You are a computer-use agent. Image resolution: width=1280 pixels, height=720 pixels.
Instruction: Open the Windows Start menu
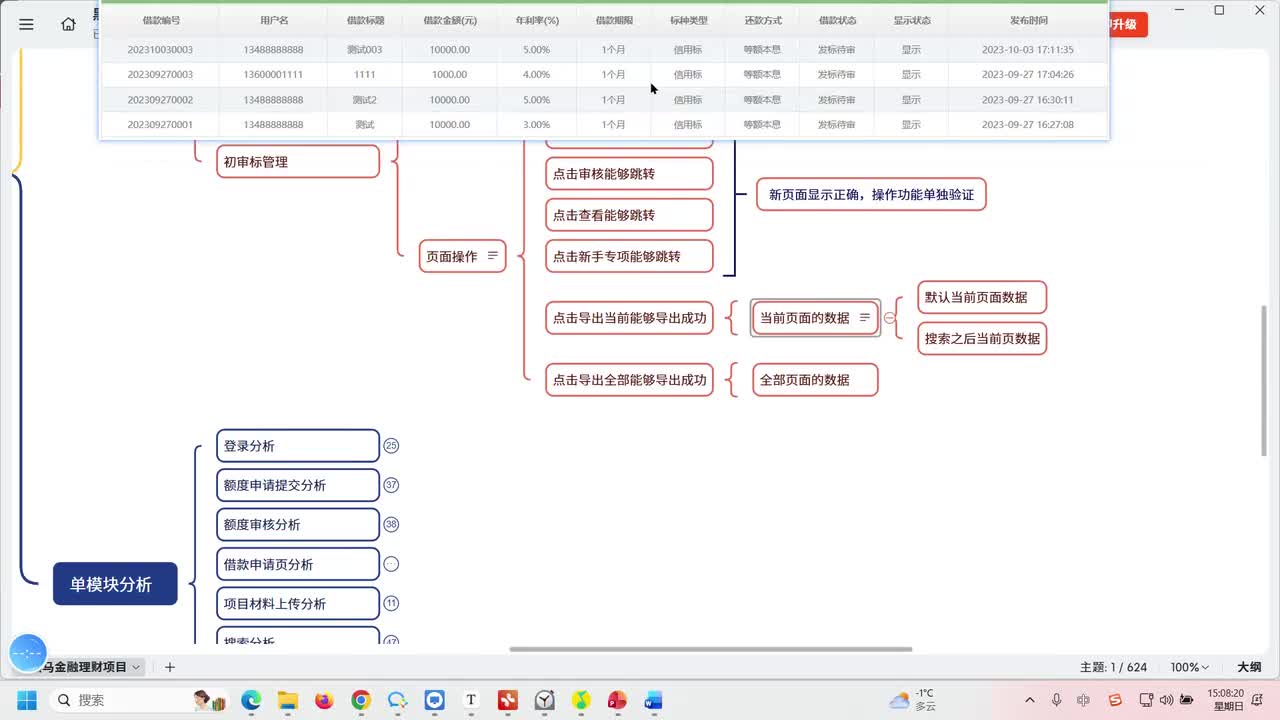click(x=26, y=700)
